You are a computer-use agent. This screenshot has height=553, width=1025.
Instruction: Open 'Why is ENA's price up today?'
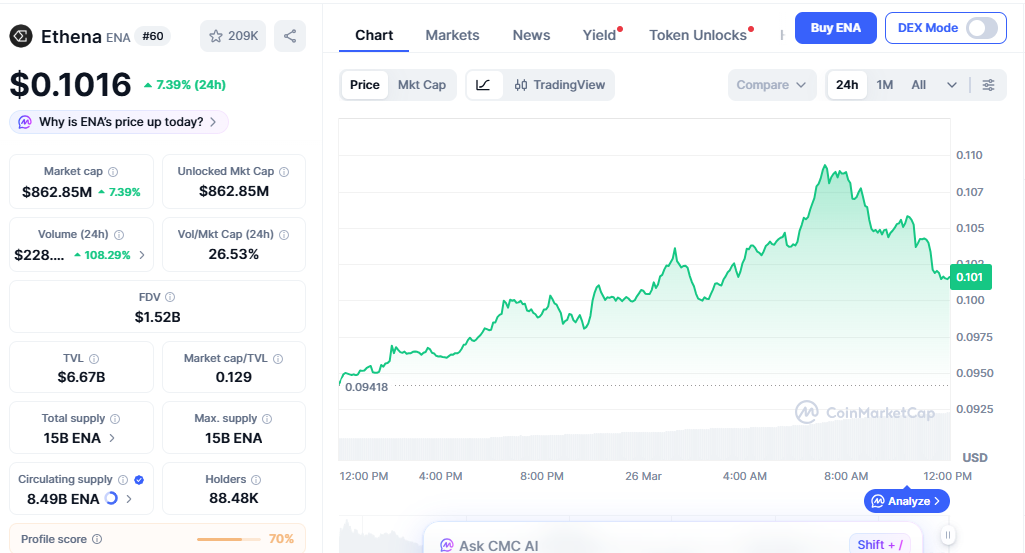click(119, 122)
